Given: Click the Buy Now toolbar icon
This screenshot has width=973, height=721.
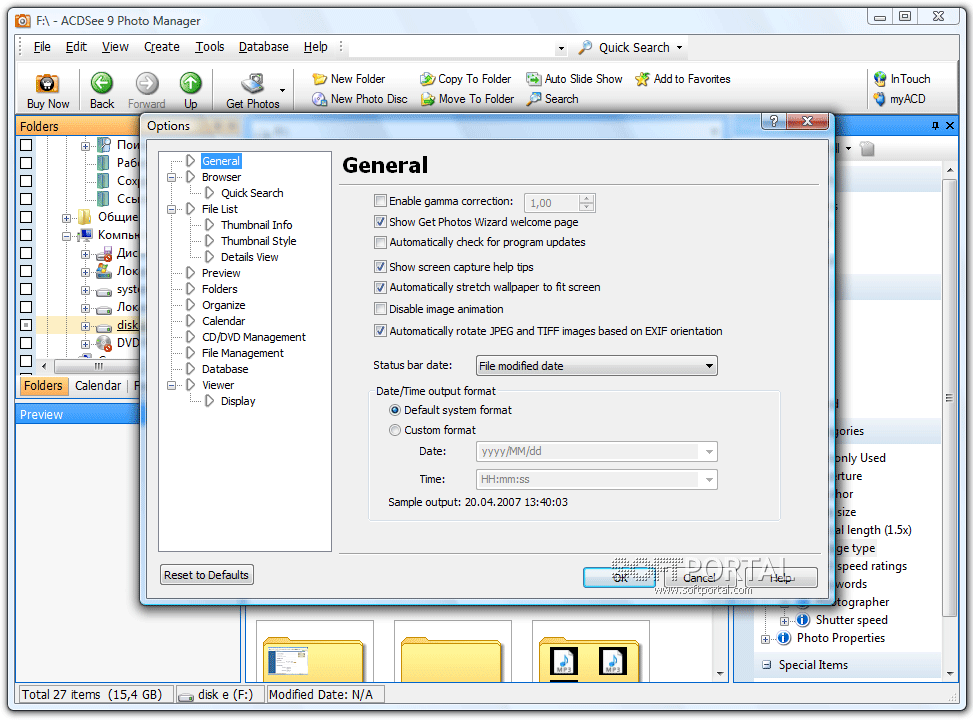Looking at the screenshot, I should point(47,84).
